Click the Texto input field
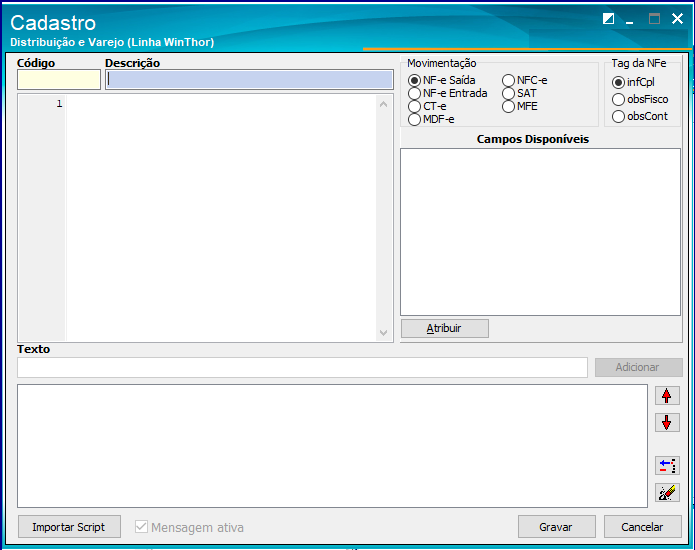The width and height of the screenshot is (695, 550). click(x=302, y=367)
